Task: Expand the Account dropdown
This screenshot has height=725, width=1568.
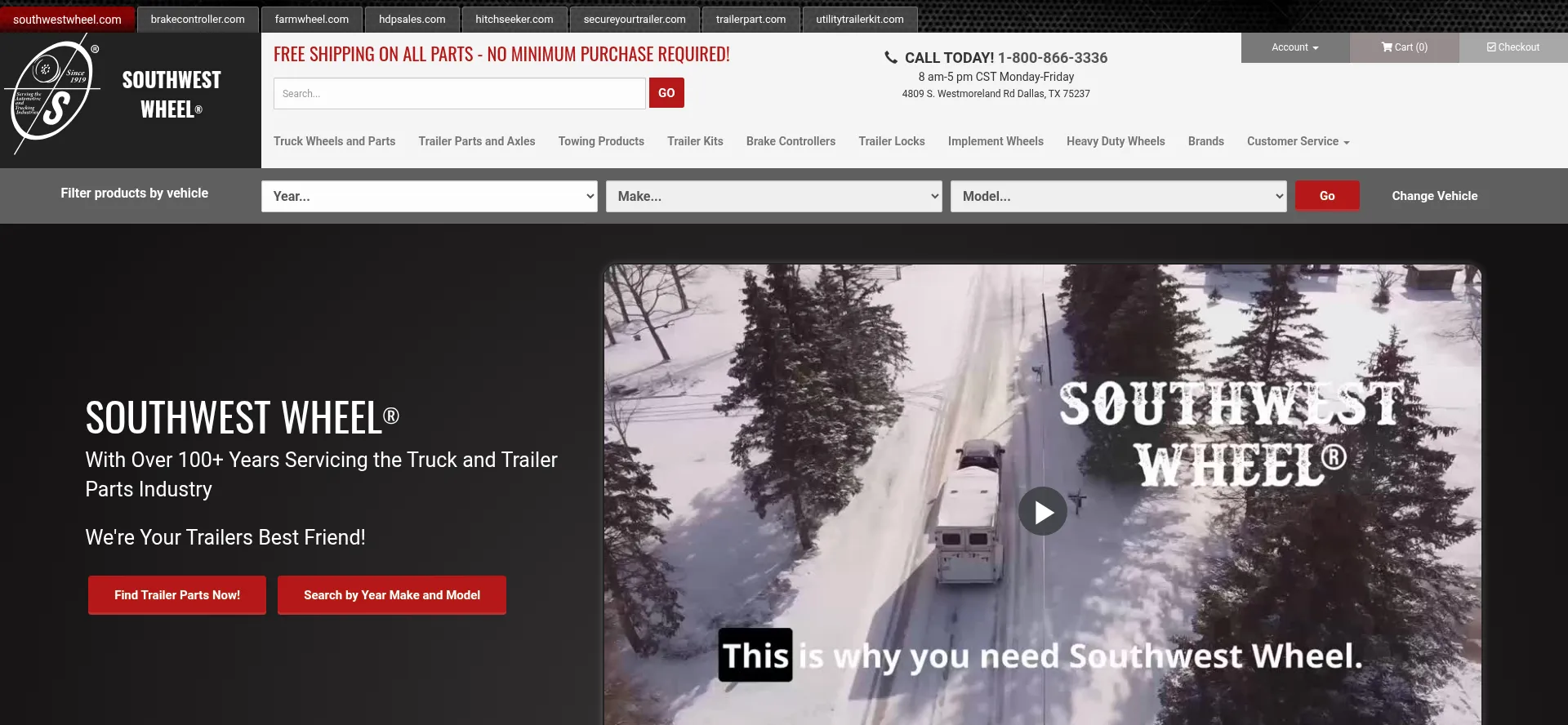Action: (x=1295, y=47)
